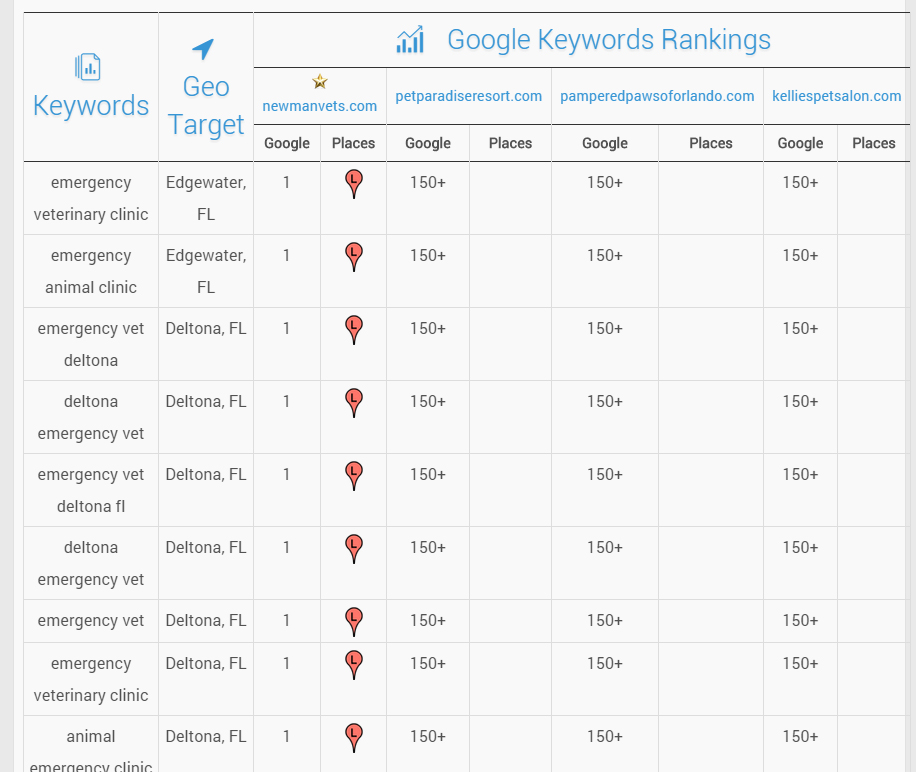Click the Places pin for Deltona emergency veterinary clinic
Image resolution: width=916 pixels, height=772 pixels.
point(353,665)
